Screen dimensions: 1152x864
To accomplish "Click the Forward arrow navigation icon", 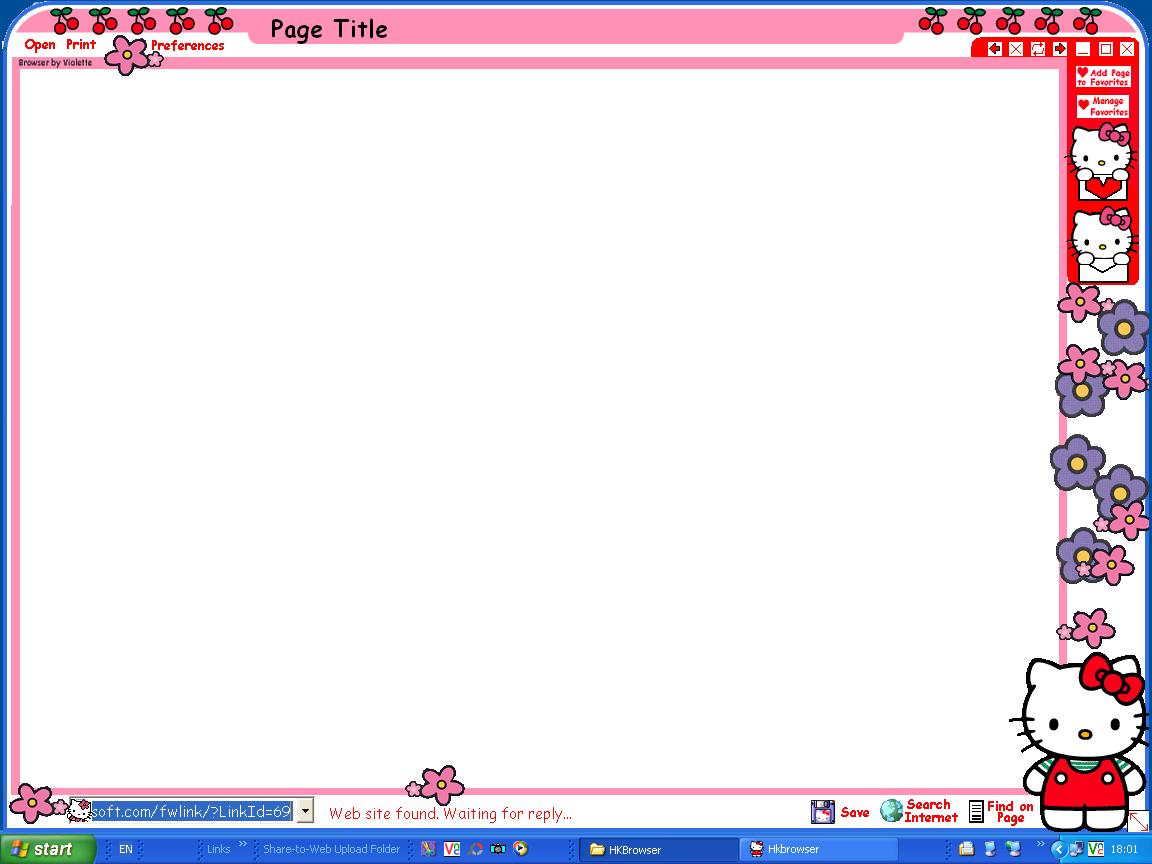I will [1059, 49].
